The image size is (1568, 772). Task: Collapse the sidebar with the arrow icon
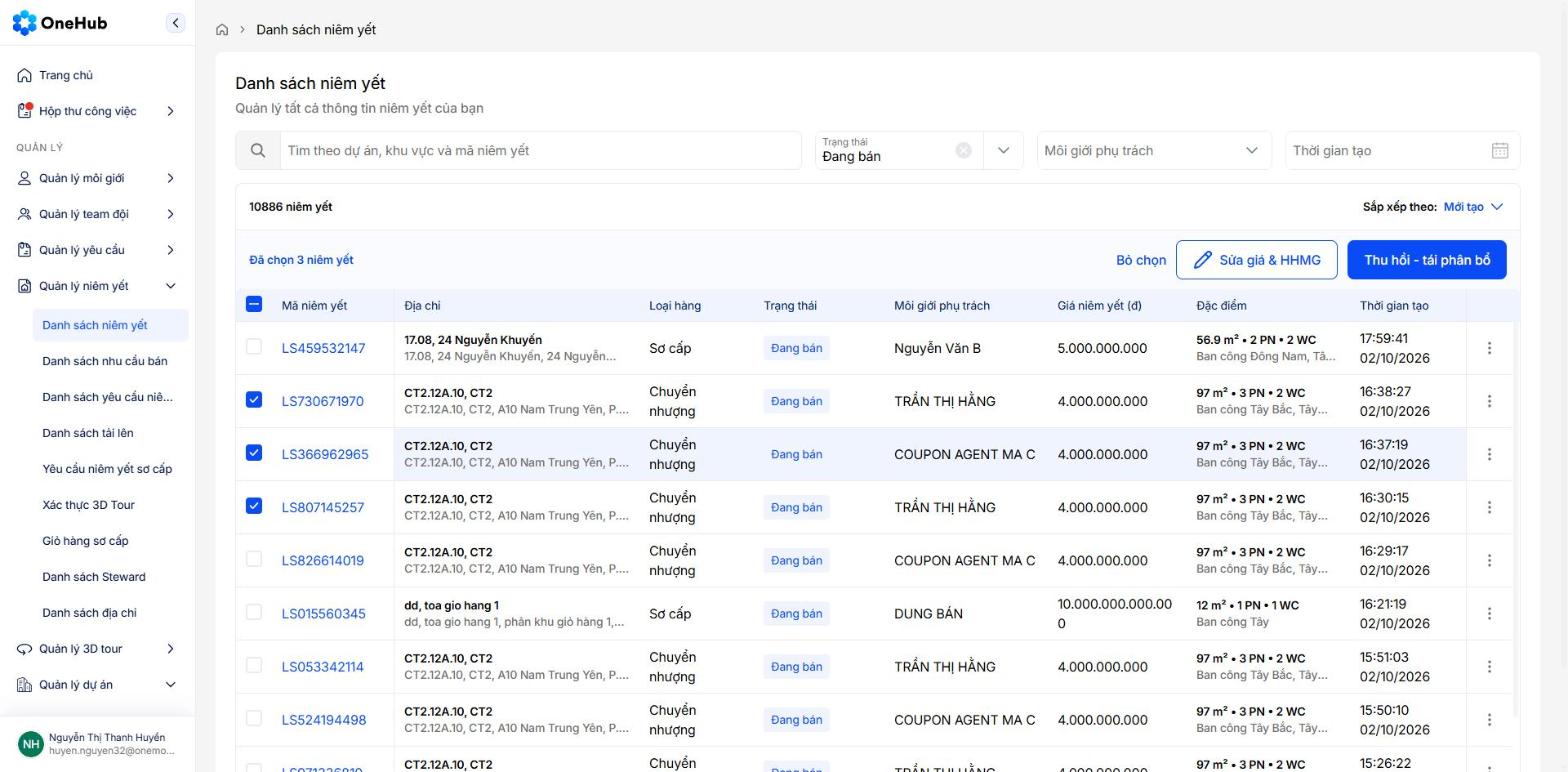(x=175, y=22)
